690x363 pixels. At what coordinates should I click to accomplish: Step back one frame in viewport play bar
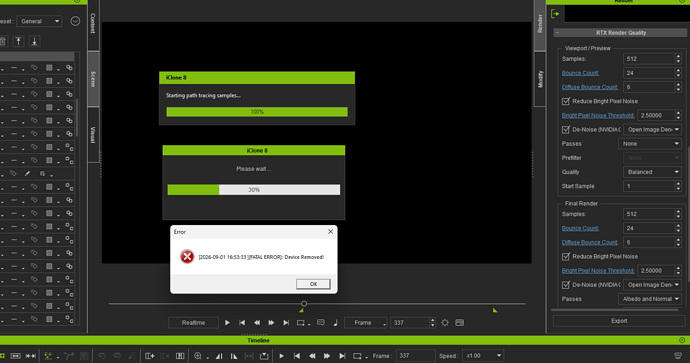coord(257,323)
